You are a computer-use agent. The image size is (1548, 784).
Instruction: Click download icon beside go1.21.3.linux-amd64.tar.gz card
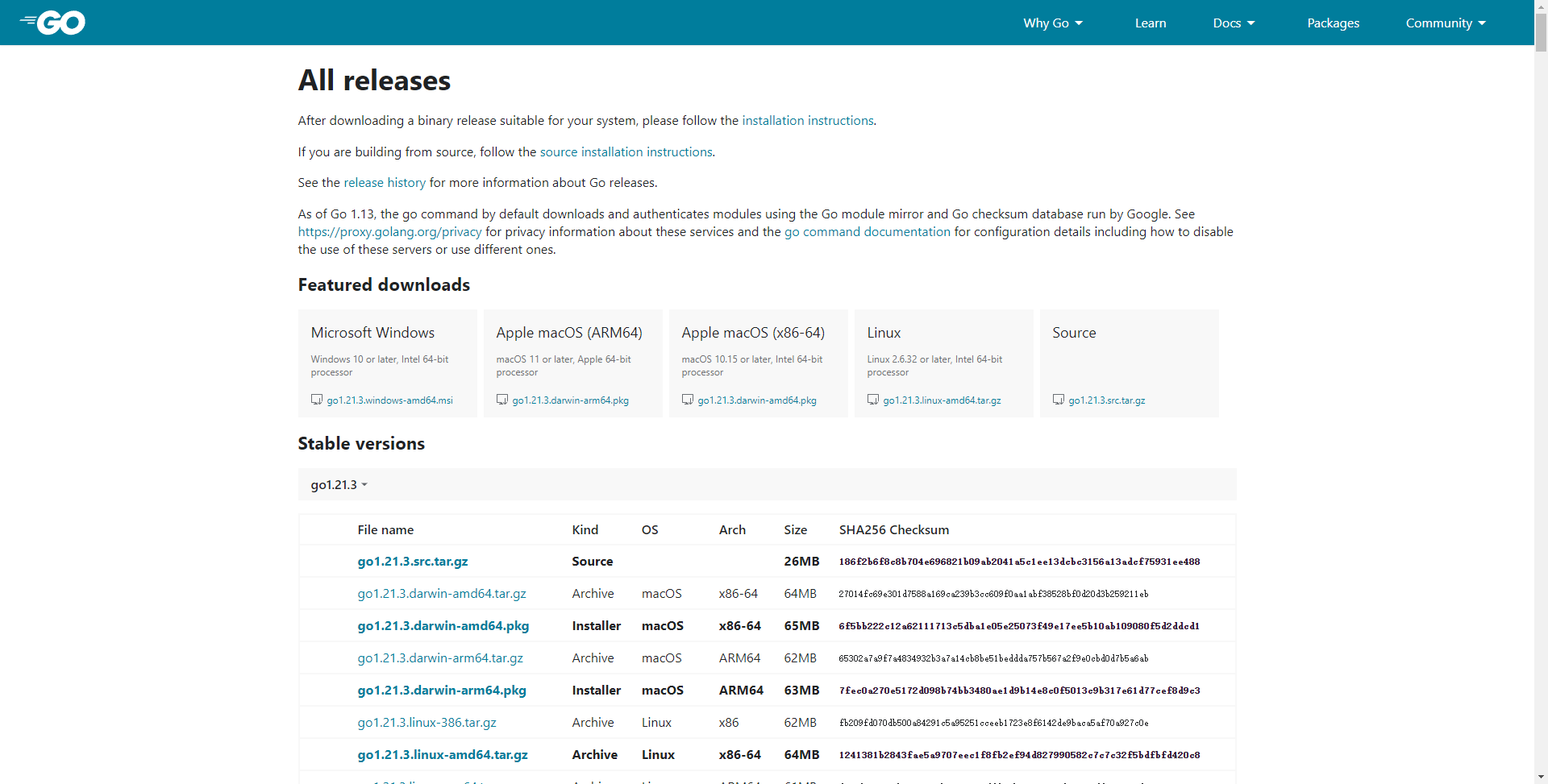[873, 400]
